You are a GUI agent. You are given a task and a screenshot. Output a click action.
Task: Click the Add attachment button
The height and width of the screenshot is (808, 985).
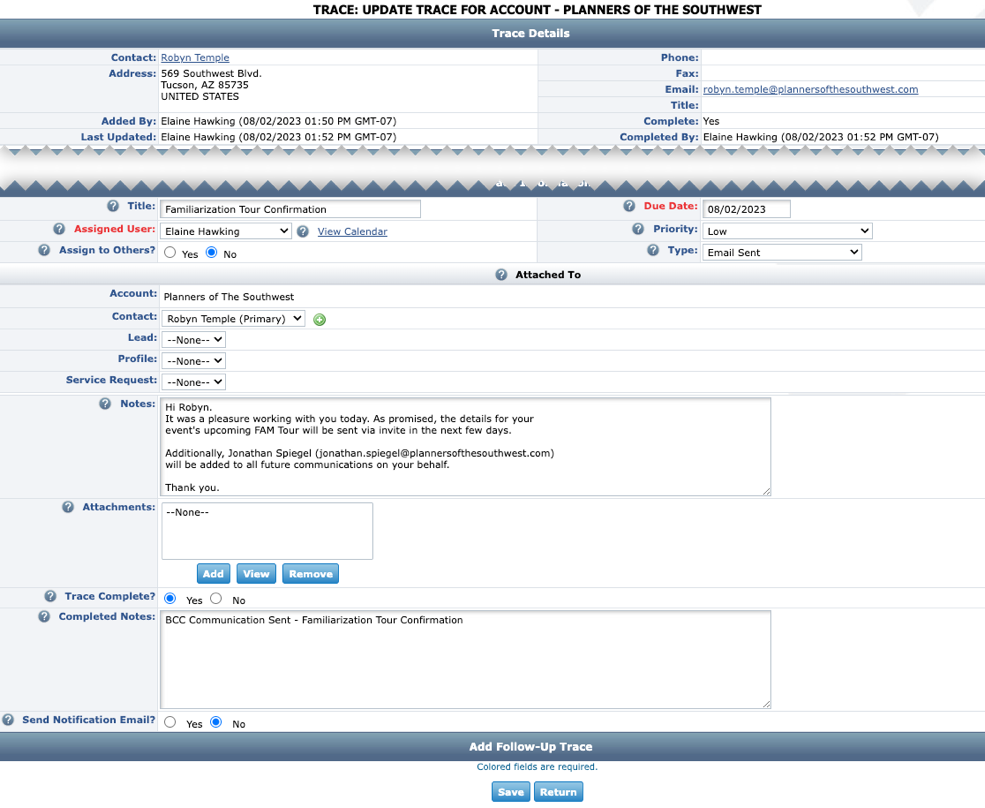[x=214, y=574]
